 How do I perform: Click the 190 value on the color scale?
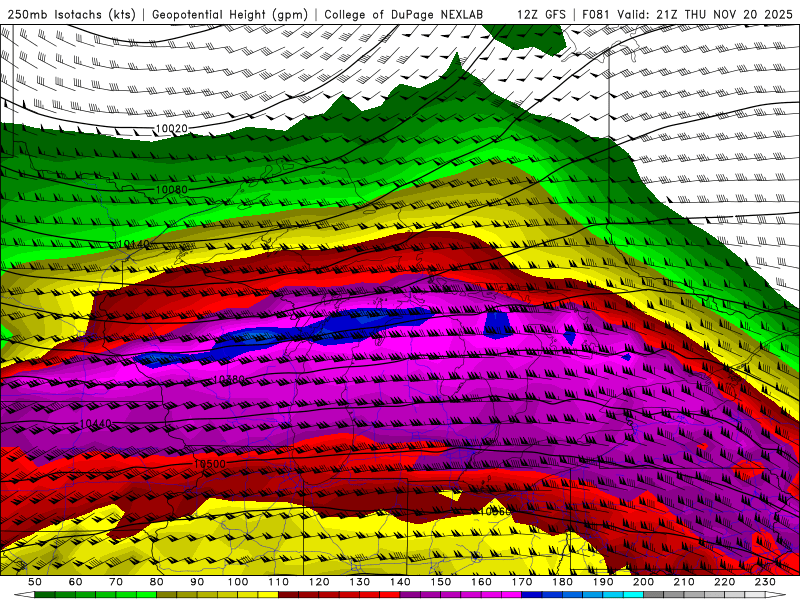603,582
